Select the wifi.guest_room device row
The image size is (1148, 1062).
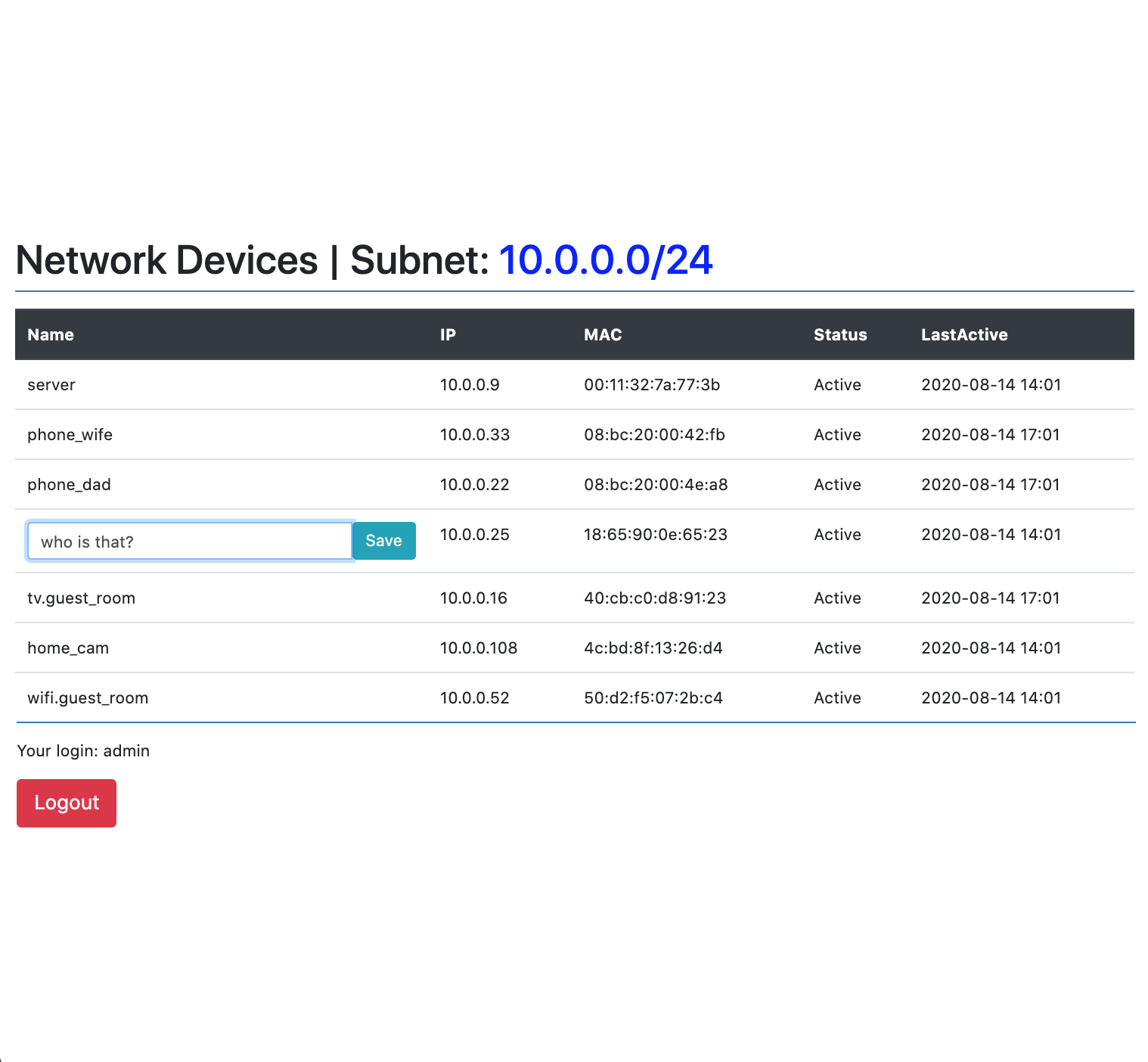pyautogui.click(x=88, y=697)
